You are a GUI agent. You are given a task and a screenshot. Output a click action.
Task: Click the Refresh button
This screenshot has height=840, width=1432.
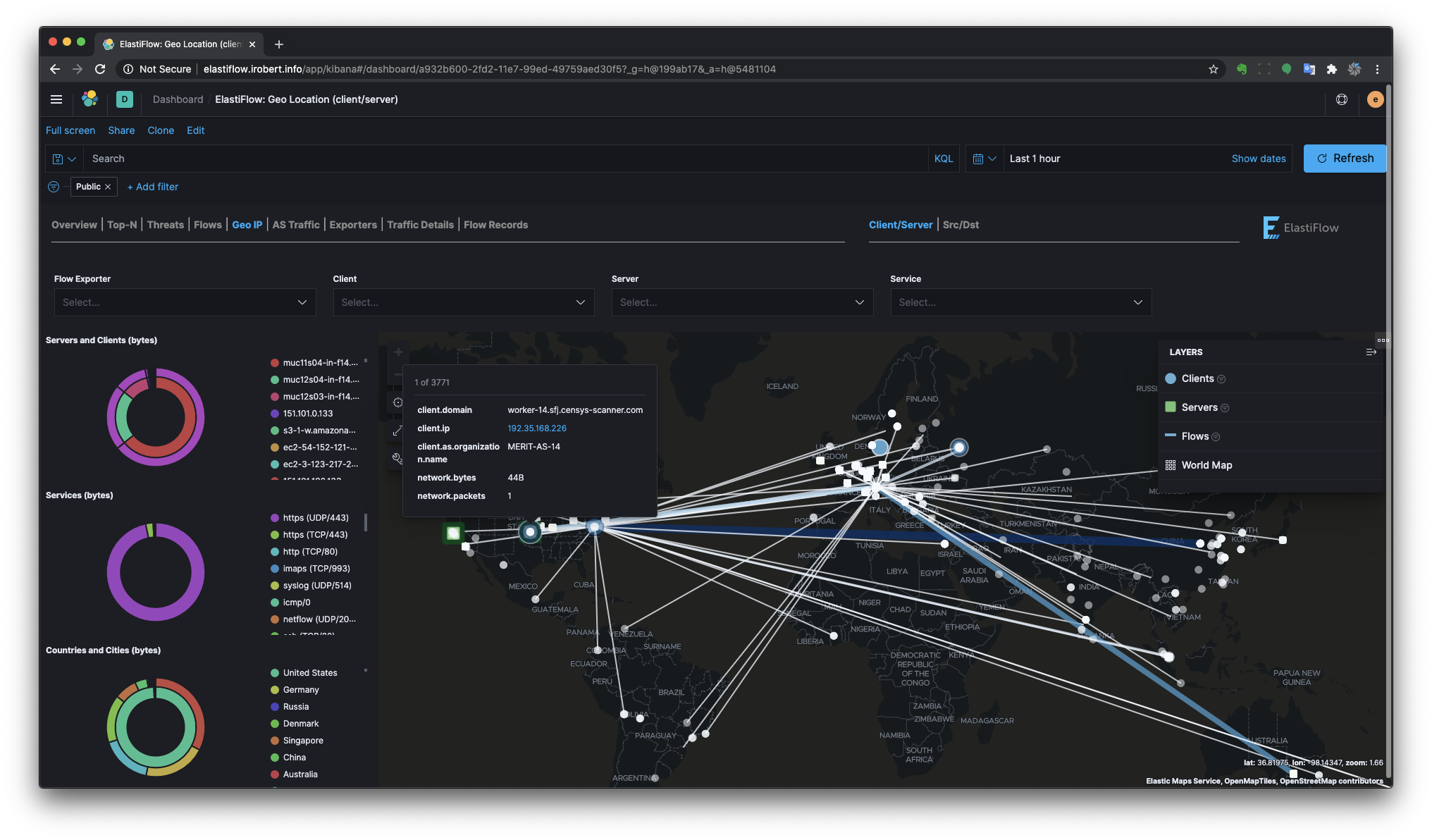(x=1345, y=158)
